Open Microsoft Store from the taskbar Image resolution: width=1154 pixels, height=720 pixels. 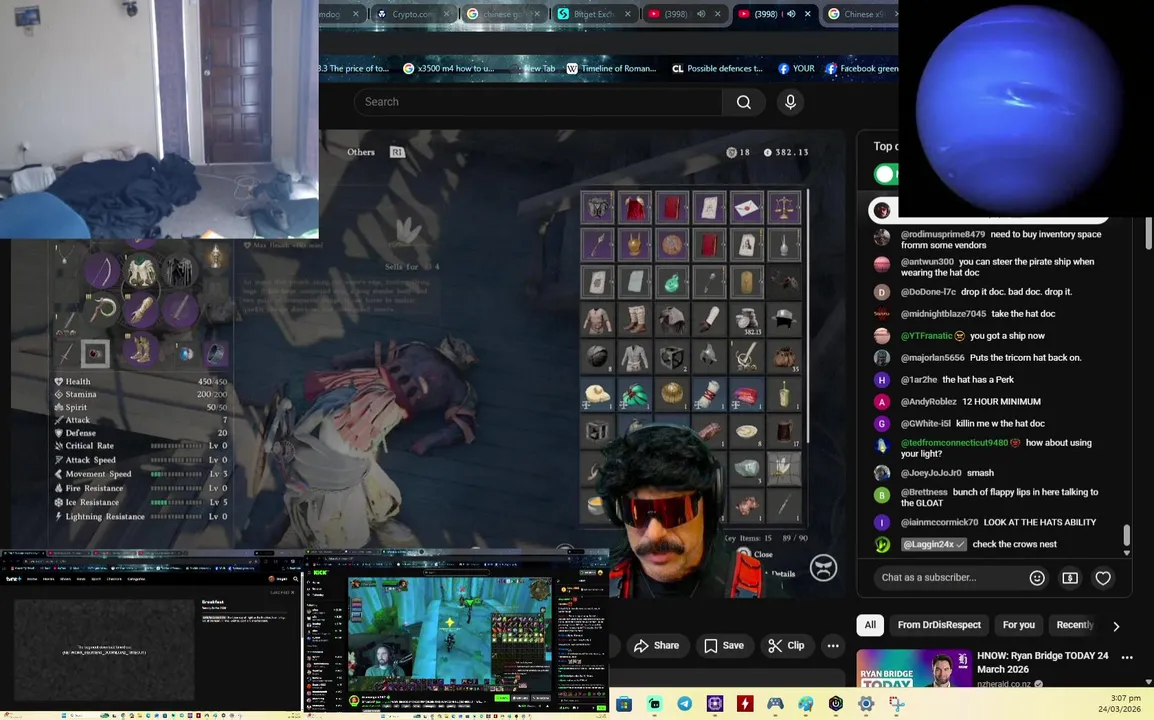click(x=624, y=704)
